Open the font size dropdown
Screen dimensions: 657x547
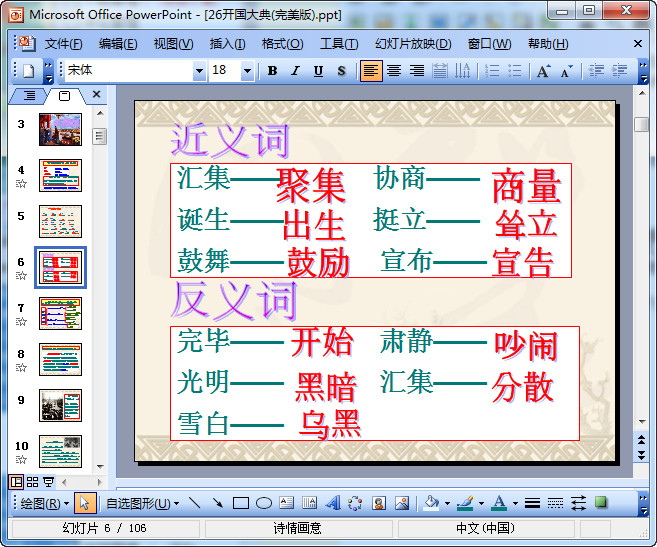click(x=248, y=71)
